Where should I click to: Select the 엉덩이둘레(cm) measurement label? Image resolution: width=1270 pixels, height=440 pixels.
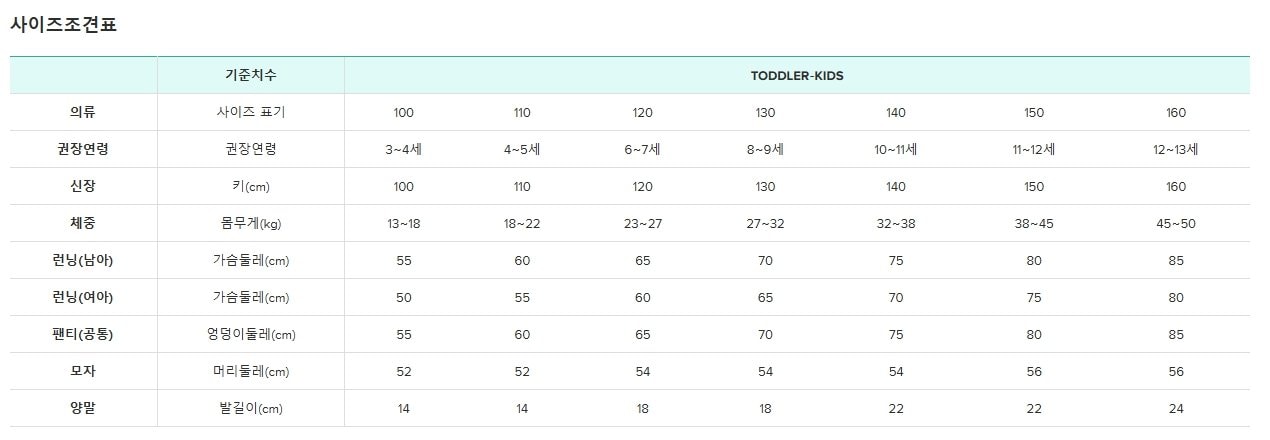click(251, 335)
